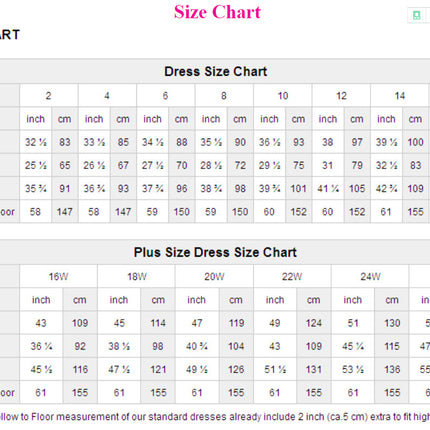Click the green icon beside the Size Chart title
Image resolution: width=430 pixels, height=430 pixels.
(416, 15)
